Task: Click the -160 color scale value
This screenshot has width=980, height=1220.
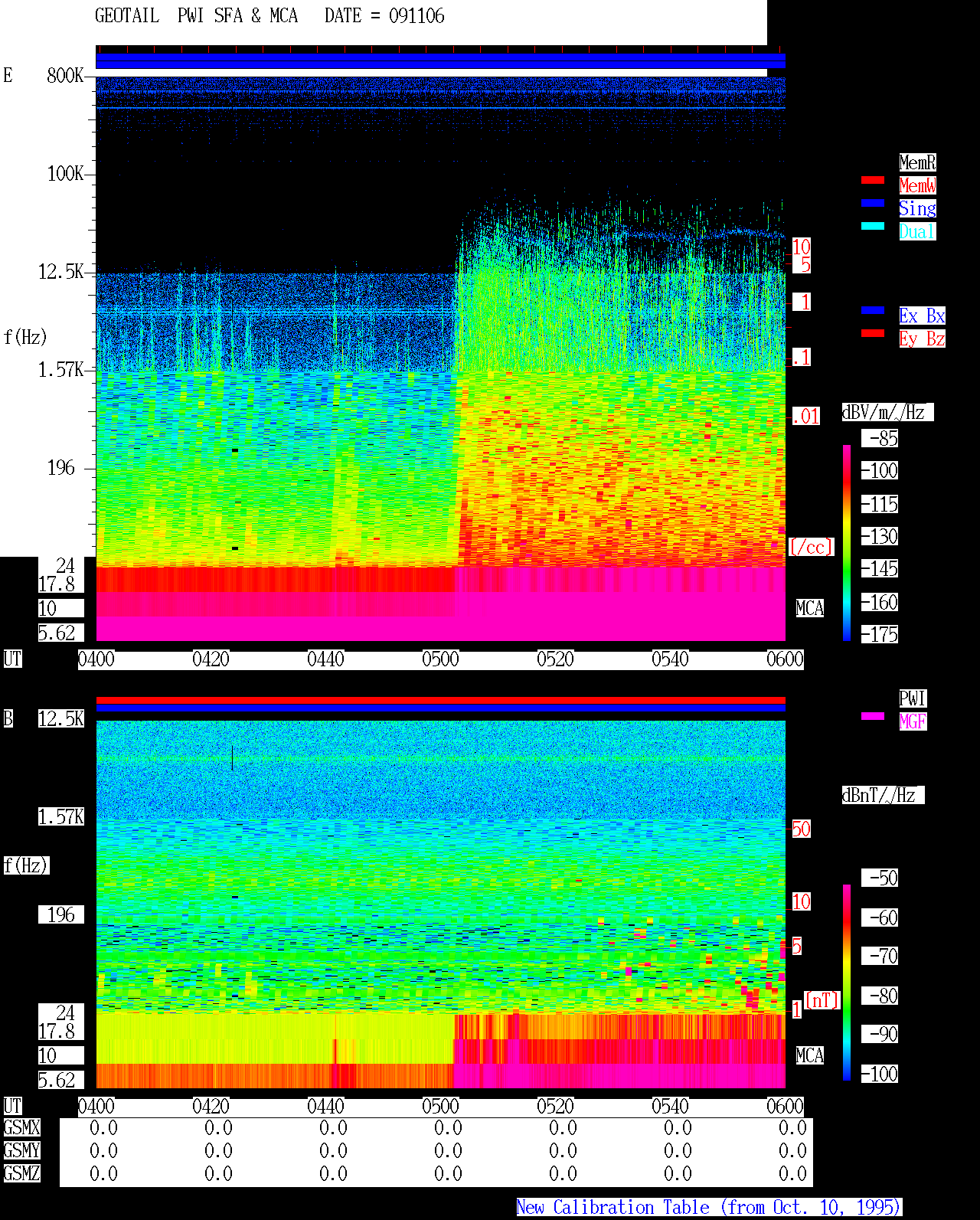Action: [880, 602]
